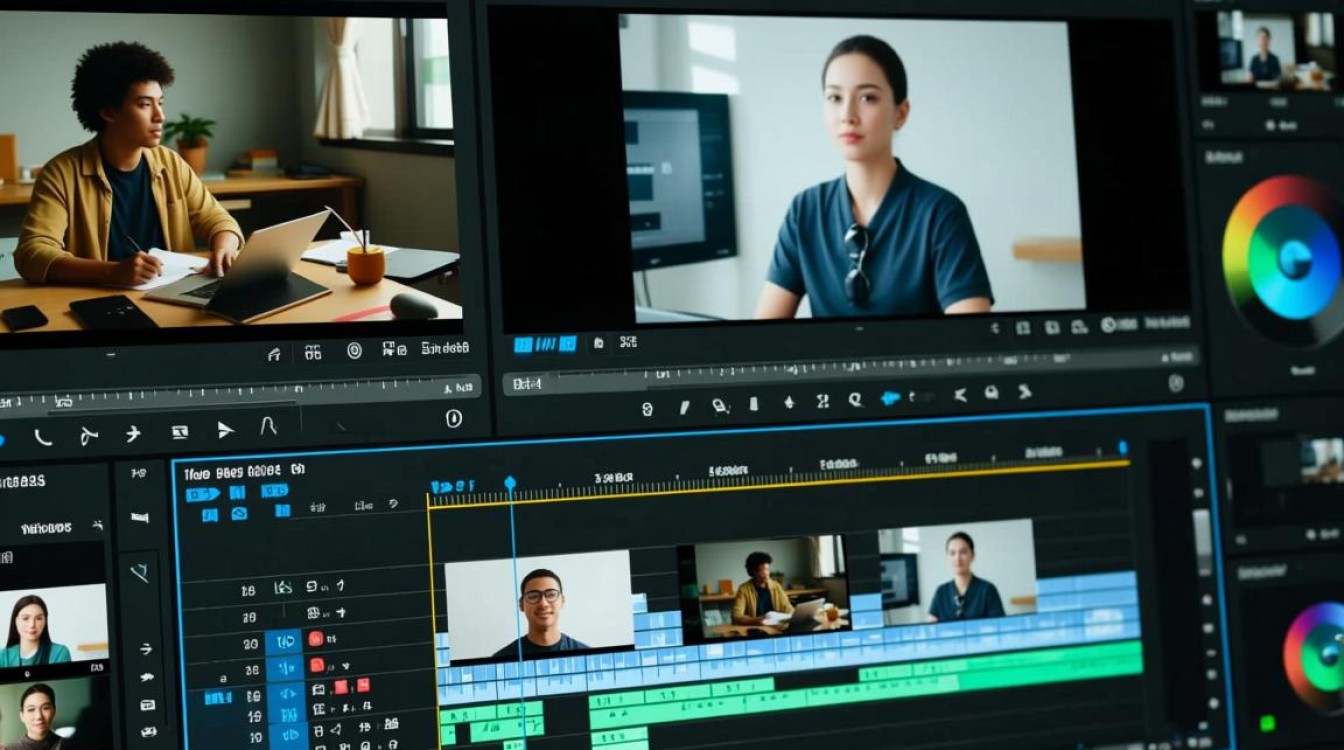Click the circular record icon under the source monitor

354,351
